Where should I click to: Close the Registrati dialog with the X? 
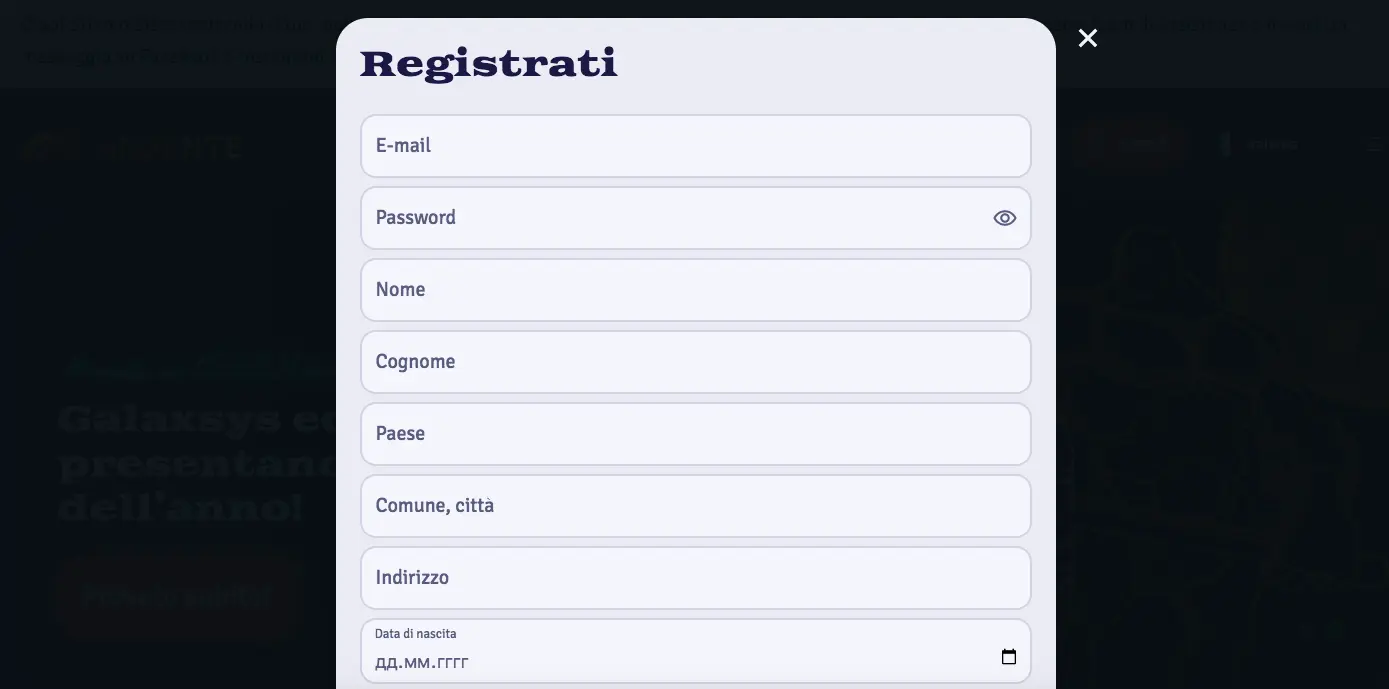pos(1088,38)
